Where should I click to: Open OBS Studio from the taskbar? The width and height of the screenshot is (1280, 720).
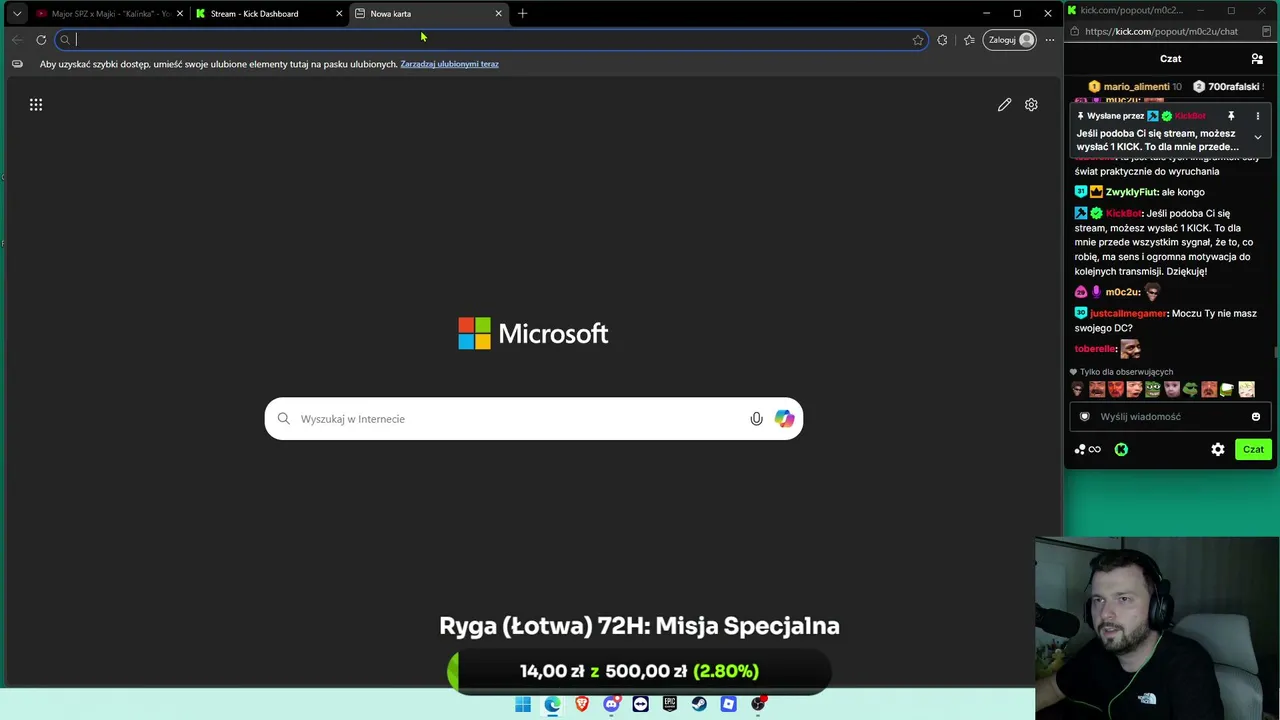(x=758, y=705)
